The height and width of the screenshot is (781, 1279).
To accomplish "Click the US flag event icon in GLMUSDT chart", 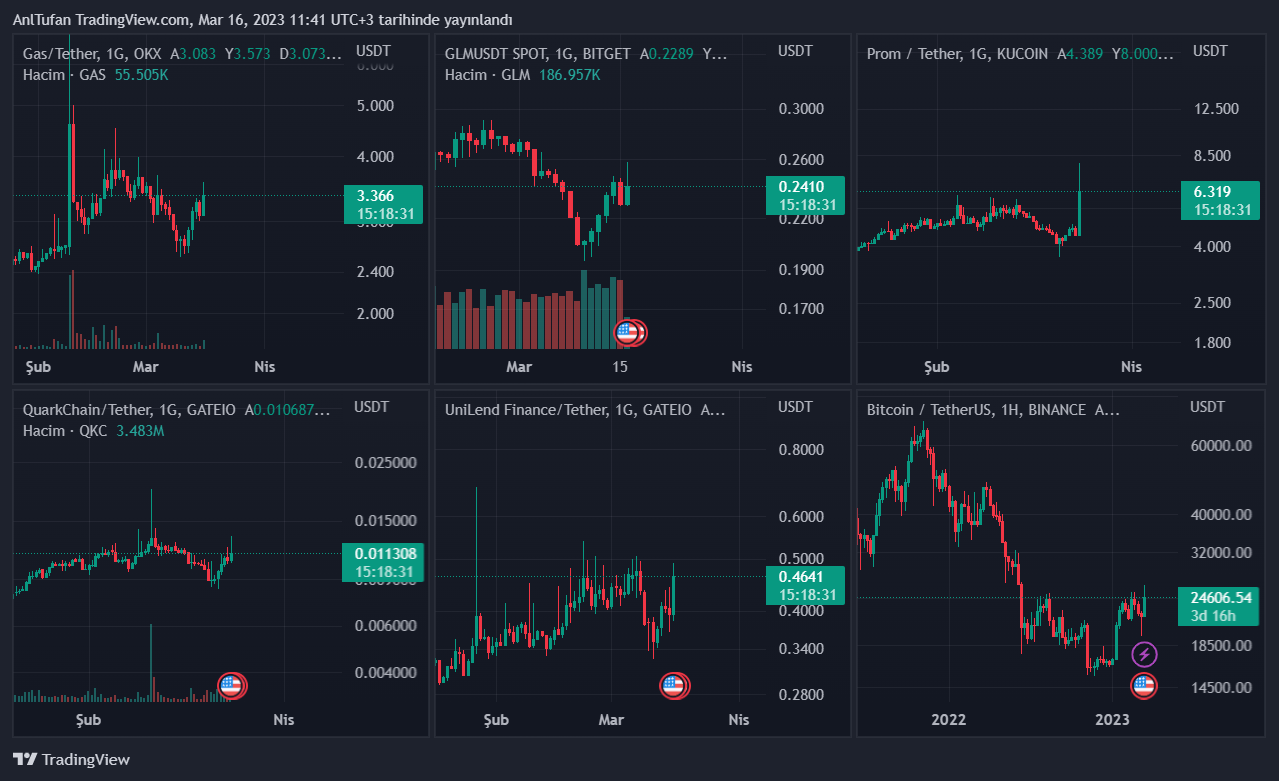I will coord(628,333).
